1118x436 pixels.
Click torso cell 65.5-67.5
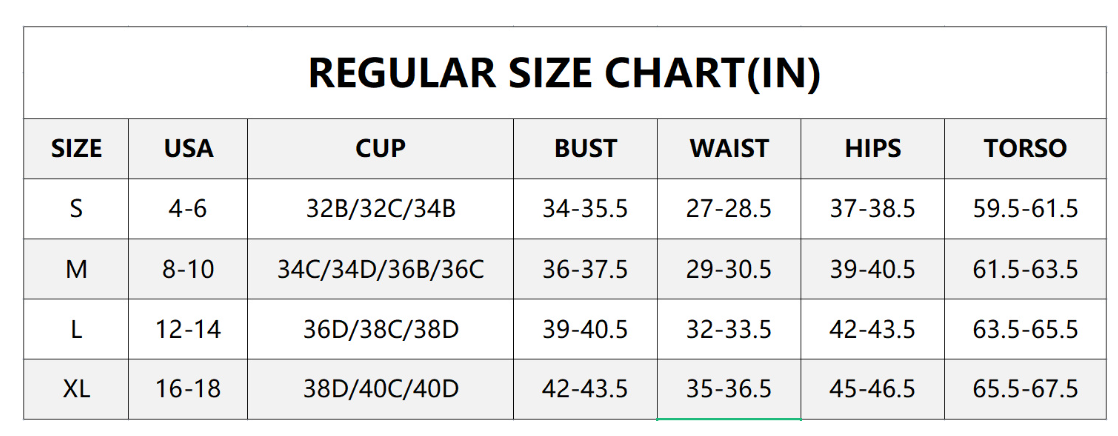[x=1025, y=389]
